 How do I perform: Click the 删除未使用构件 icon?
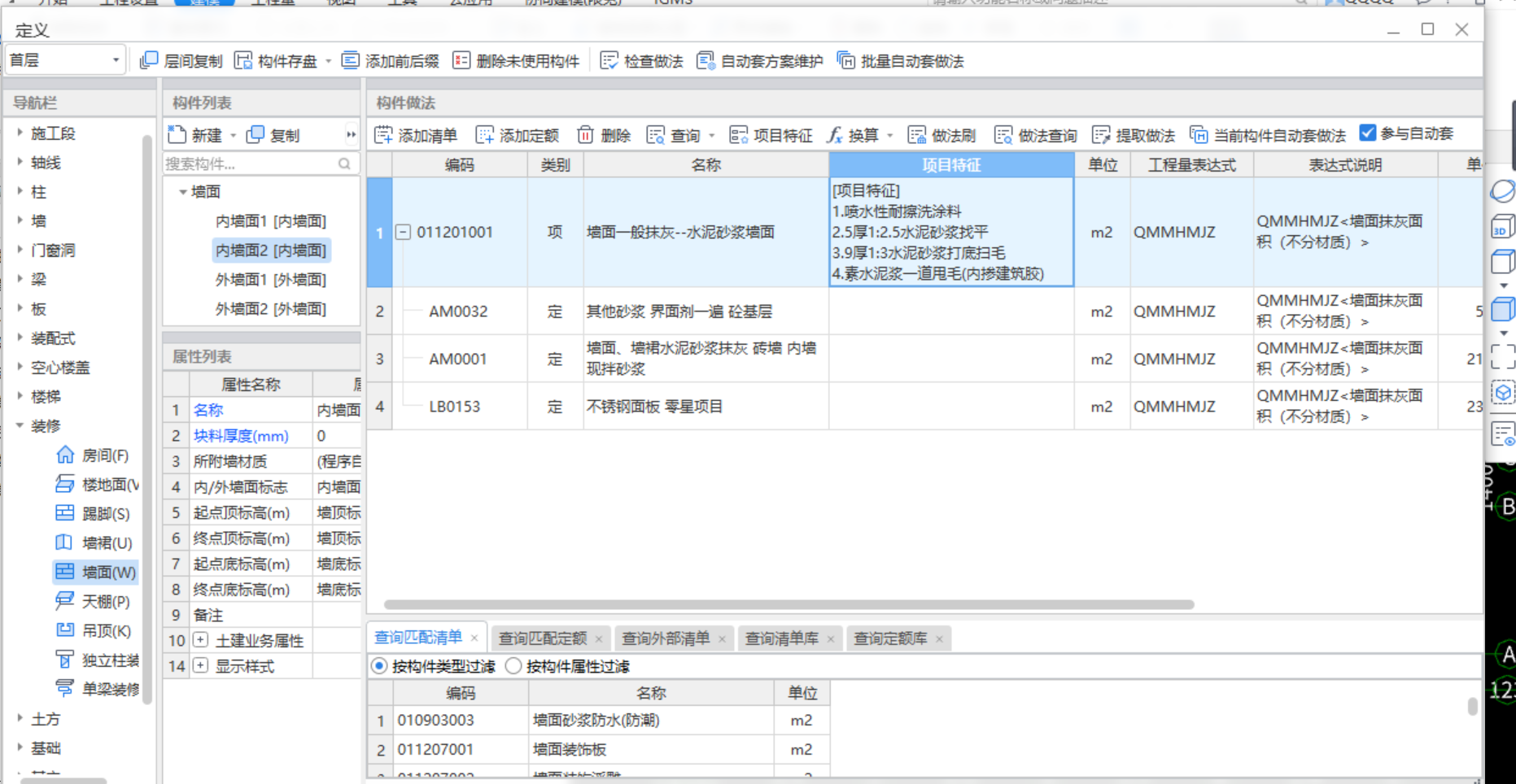(x=461, y=61)
